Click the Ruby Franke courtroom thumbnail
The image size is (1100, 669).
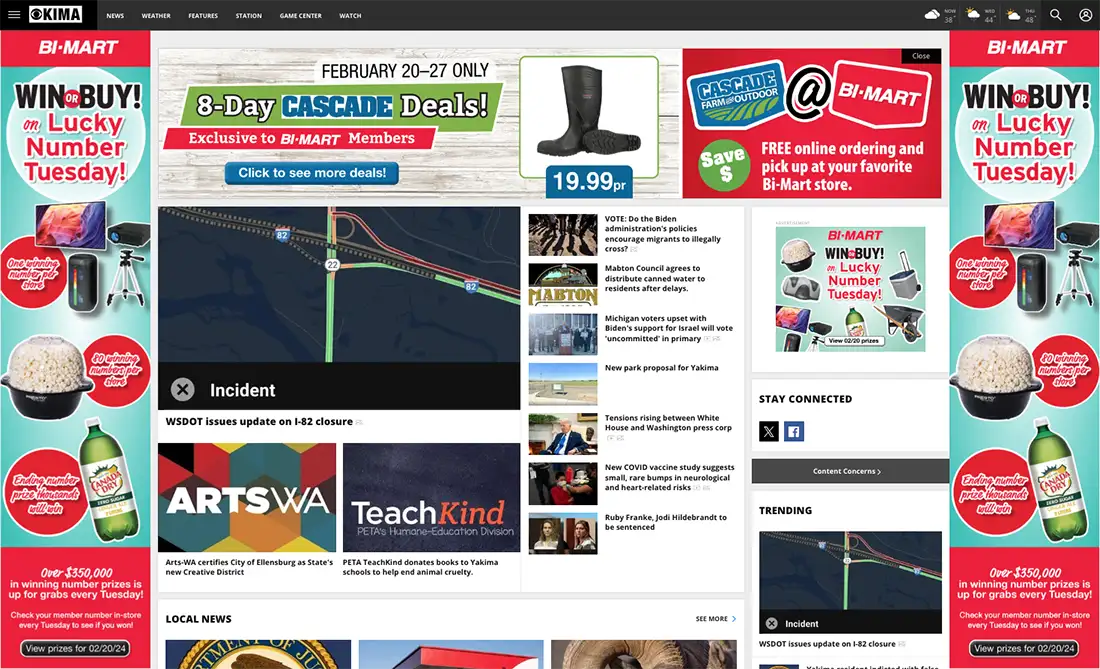click(563, 534)
